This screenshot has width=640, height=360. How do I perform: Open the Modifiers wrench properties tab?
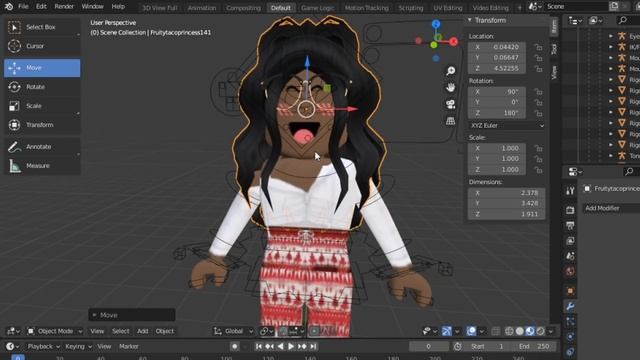point(570,306)
